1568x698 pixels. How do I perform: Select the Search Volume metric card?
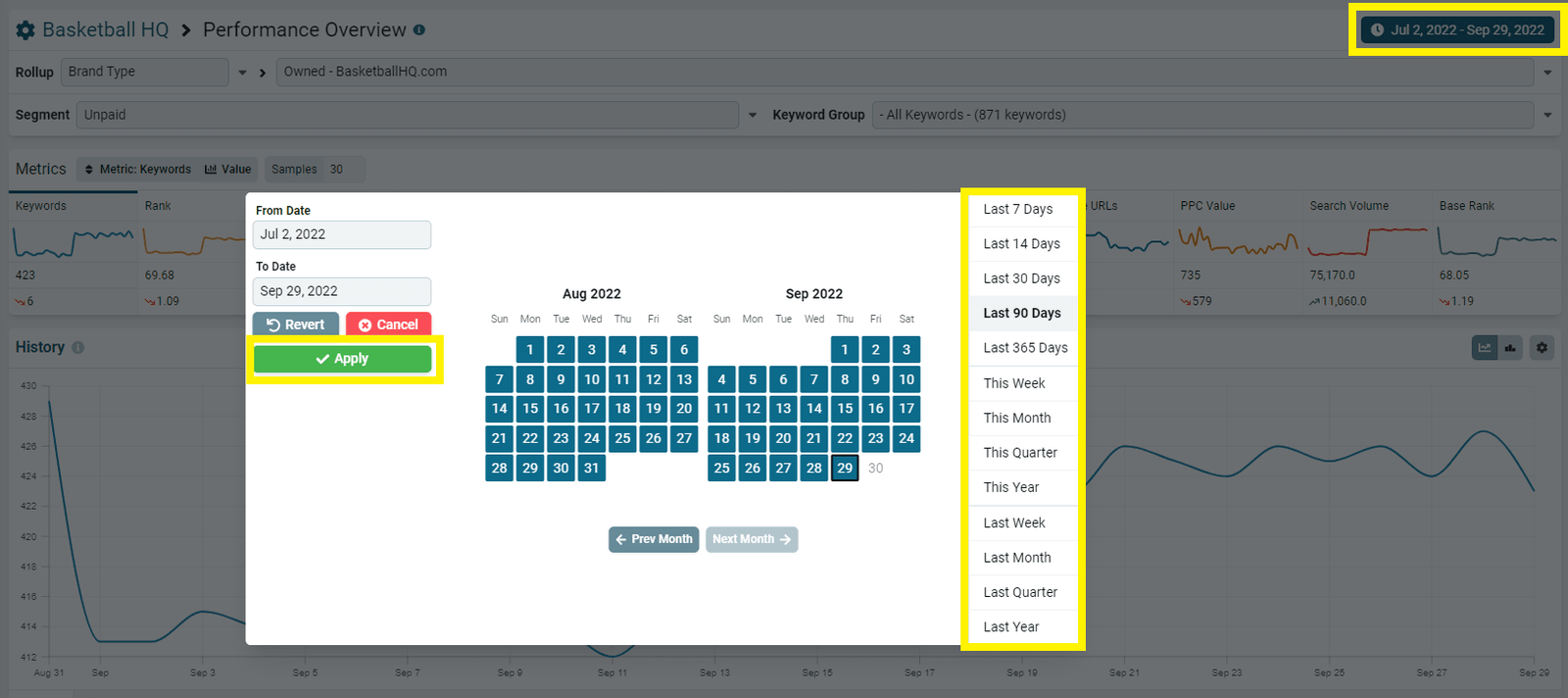pos(1367,253)
